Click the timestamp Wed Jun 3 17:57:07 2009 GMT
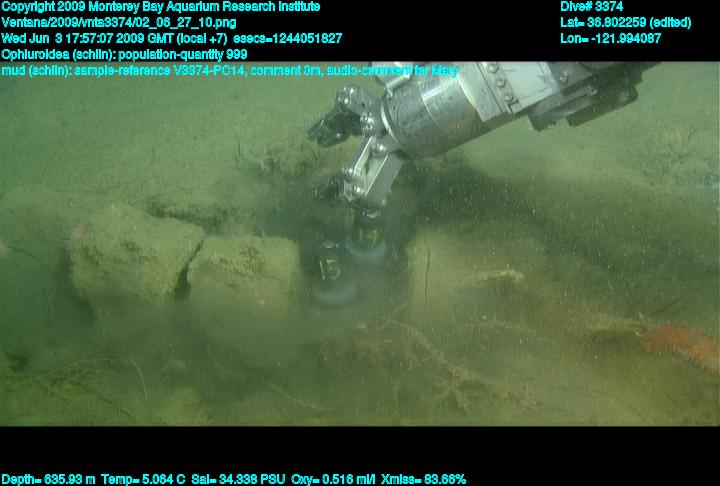The height and width of the screenshot is (486, 720). point(87,39)
